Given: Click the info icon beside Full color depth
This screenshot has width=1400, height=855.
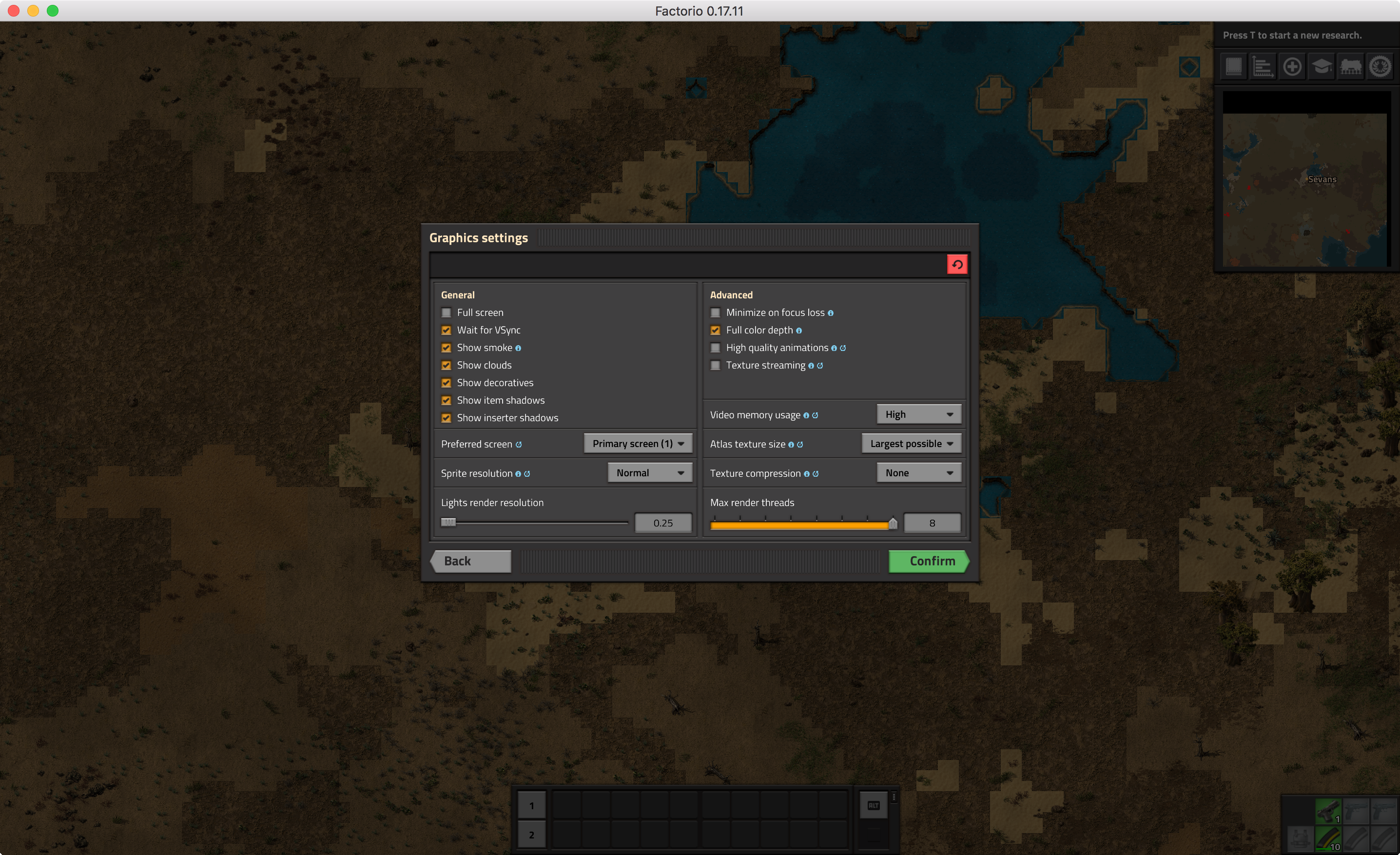Looking at the screenshot, I should click(x=798, y=330).
